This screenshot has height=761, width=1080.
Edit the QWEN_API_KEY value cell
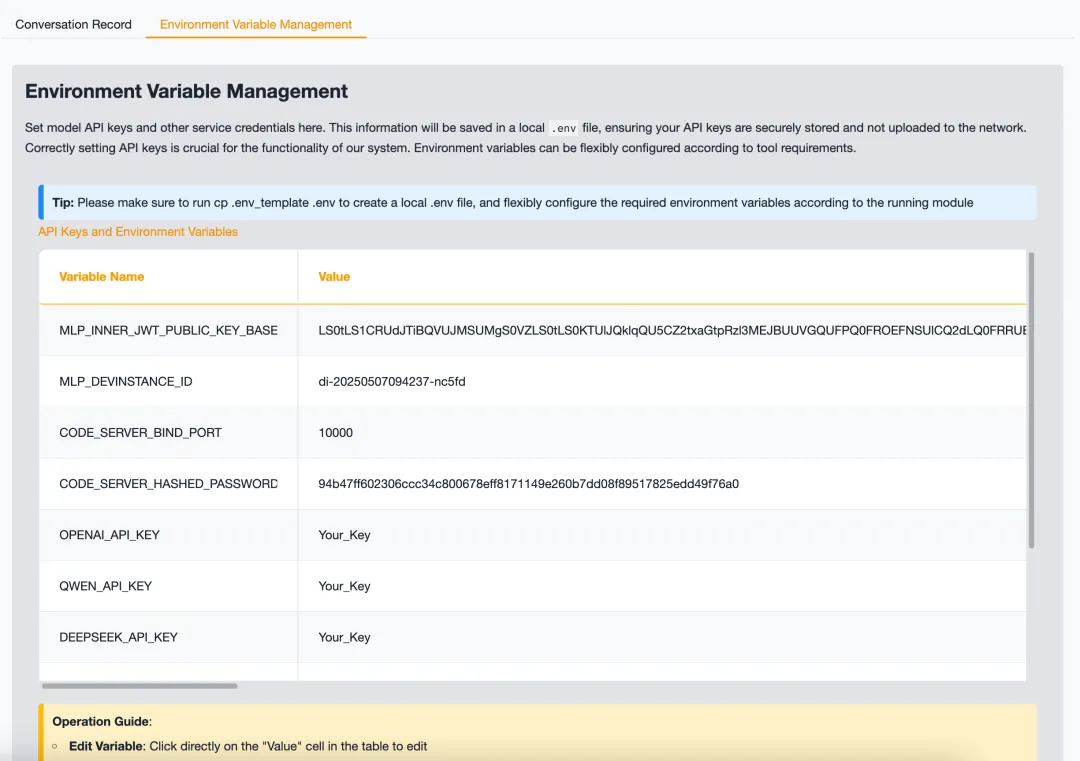coord(345,586)
